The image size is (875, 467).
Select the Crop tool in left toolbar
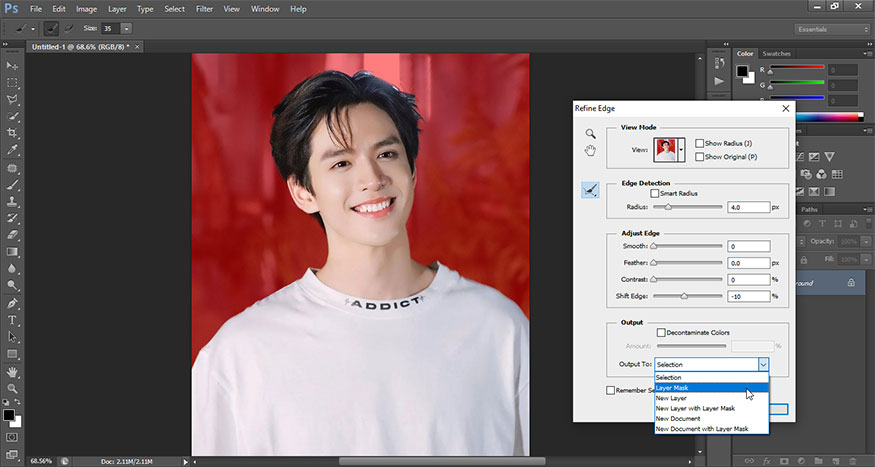click(12, 132)
